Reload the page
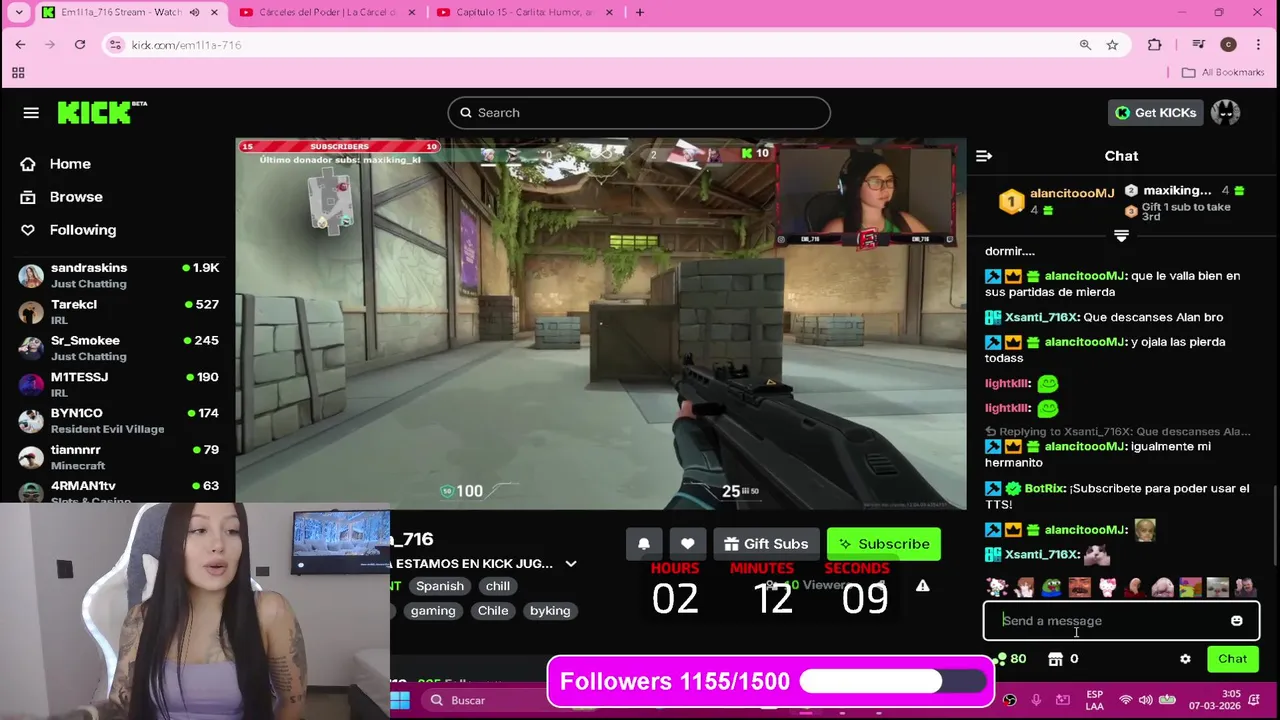 coord(80,45)
